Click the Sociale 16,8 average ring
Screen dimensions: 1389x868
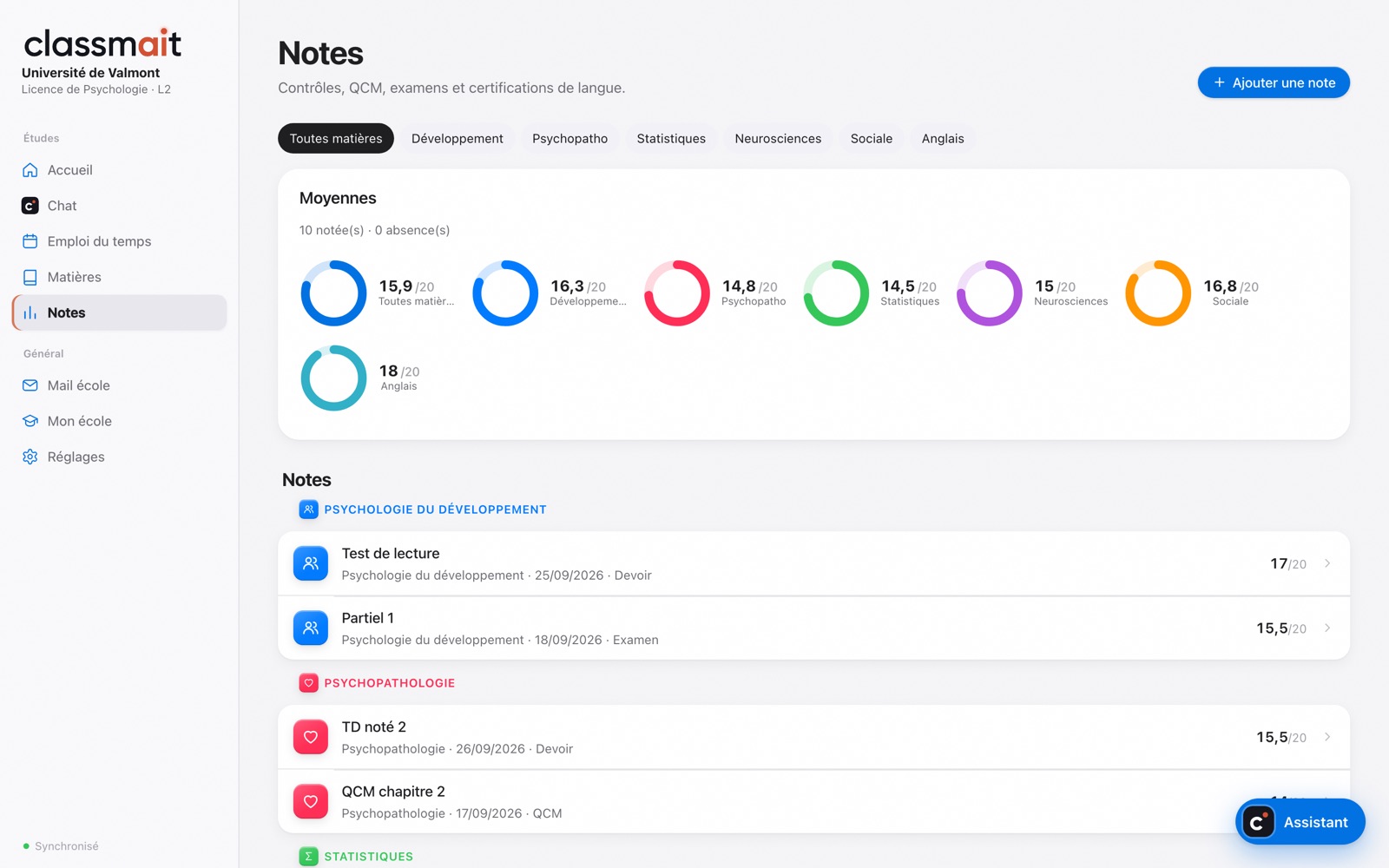point(1158,293)
